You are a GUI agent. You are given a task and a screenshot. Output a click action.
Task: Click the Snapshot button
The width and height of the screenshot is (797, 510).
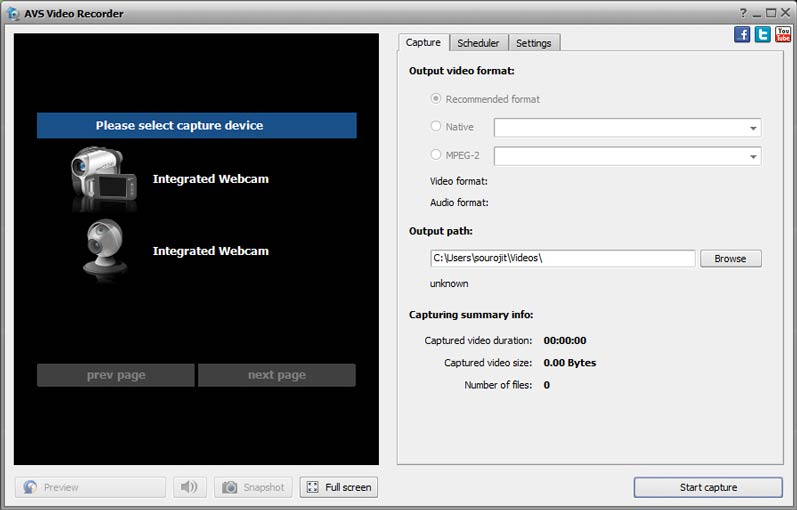point(253,487)
